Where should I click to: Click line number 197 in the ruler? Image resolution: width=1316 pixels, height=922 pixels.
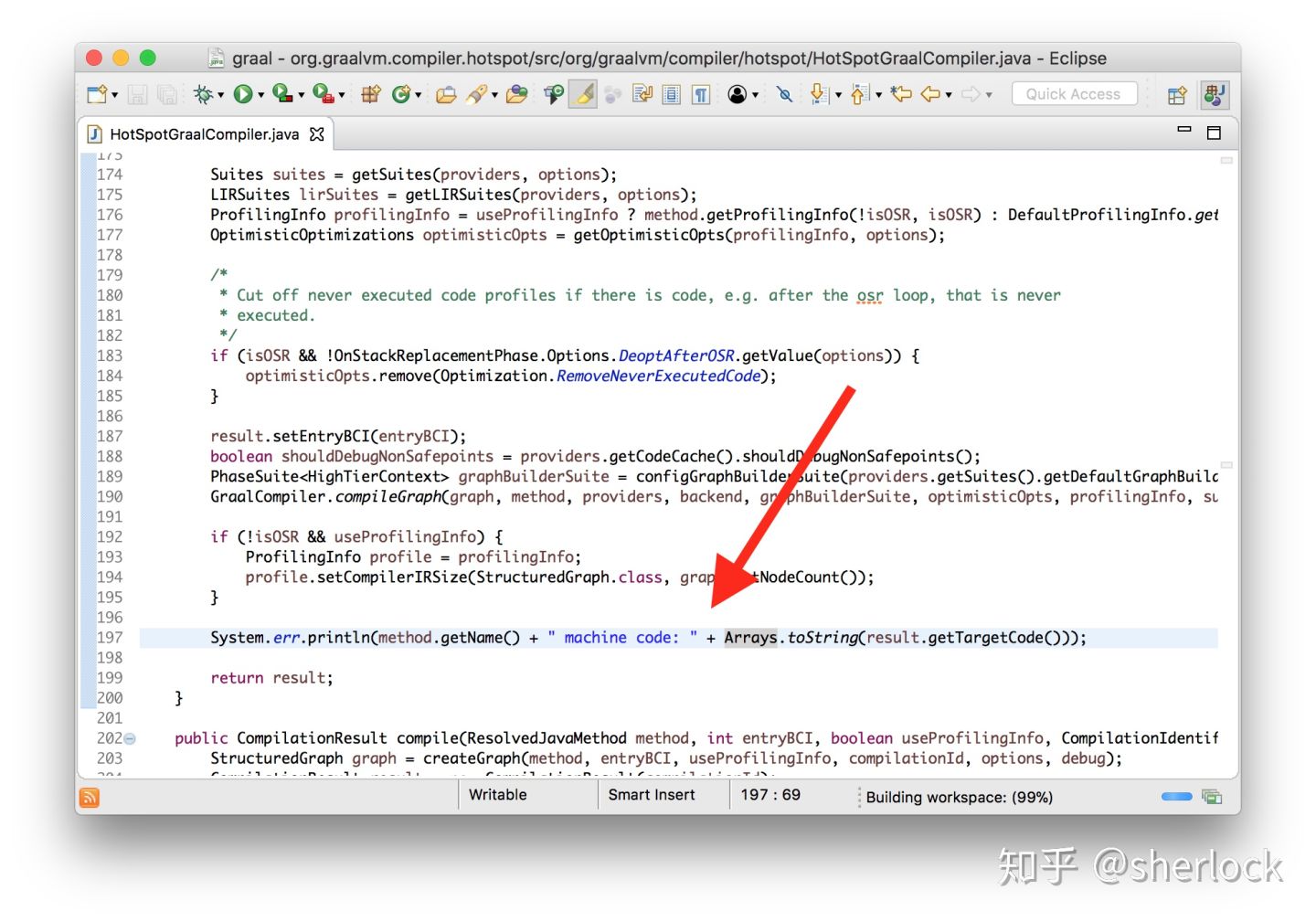tap(110, 638)
